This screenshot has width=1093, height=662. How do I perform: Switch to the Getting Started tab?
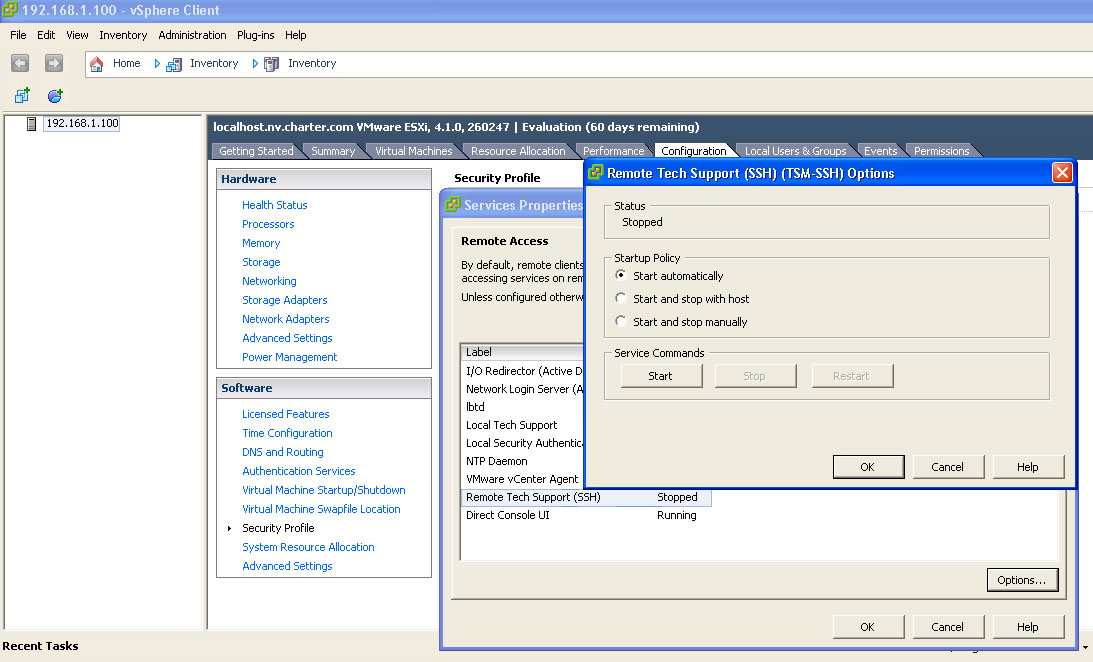(x=256, y=151)
